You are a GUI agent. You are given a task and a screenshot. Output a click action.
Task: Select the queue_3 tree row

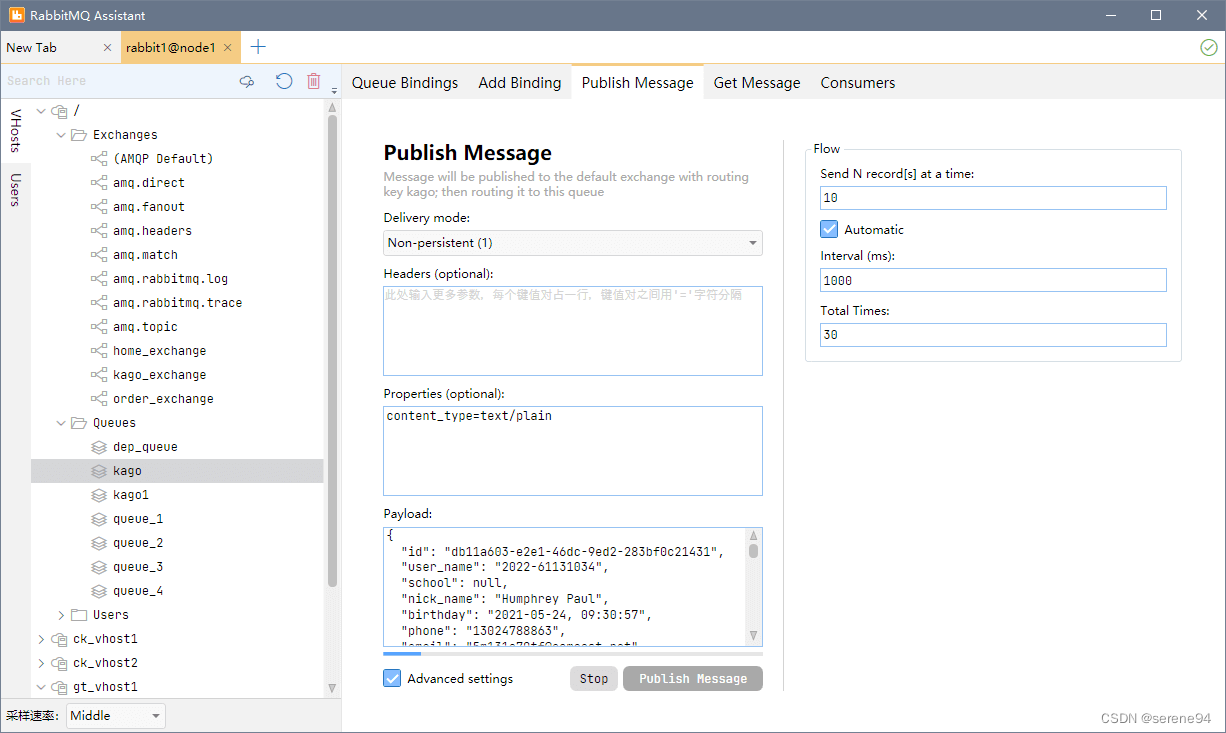177,567
